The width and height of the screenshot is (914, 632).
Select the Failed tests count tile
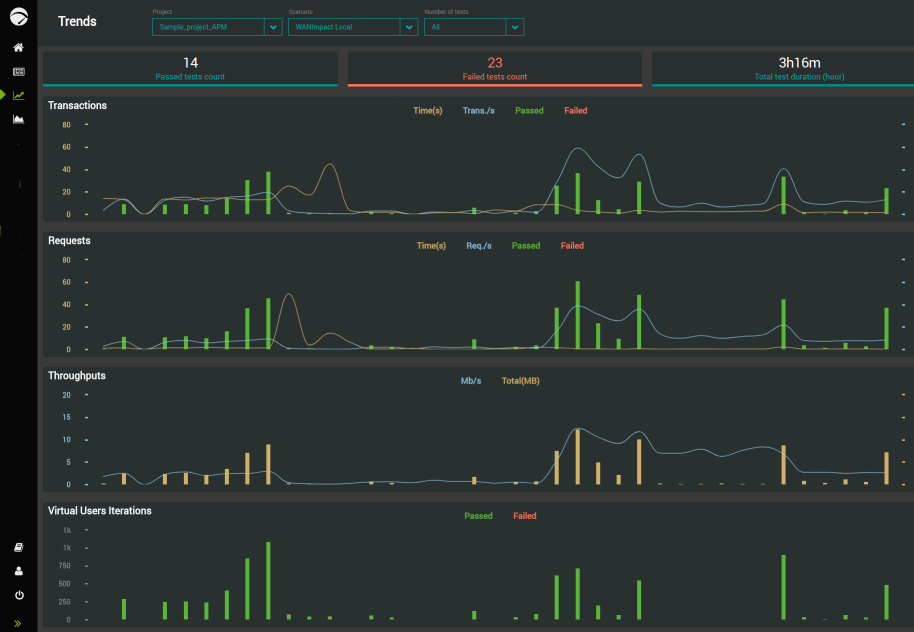pyautogui.click(x=495, y=69)
